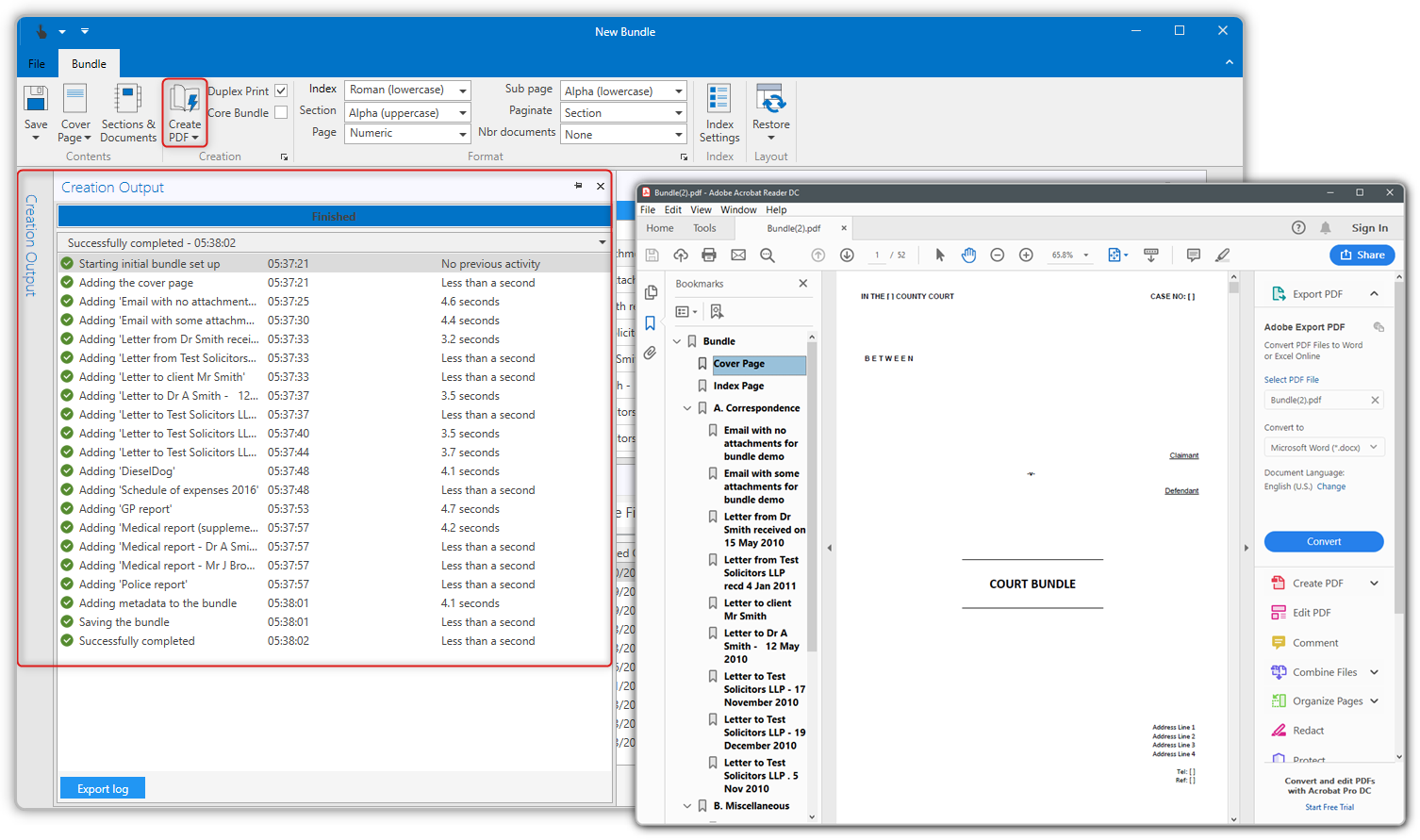The image size is (1420, 840).
Task: Click the Index Settings icon
Action: [x=719, y=102]
